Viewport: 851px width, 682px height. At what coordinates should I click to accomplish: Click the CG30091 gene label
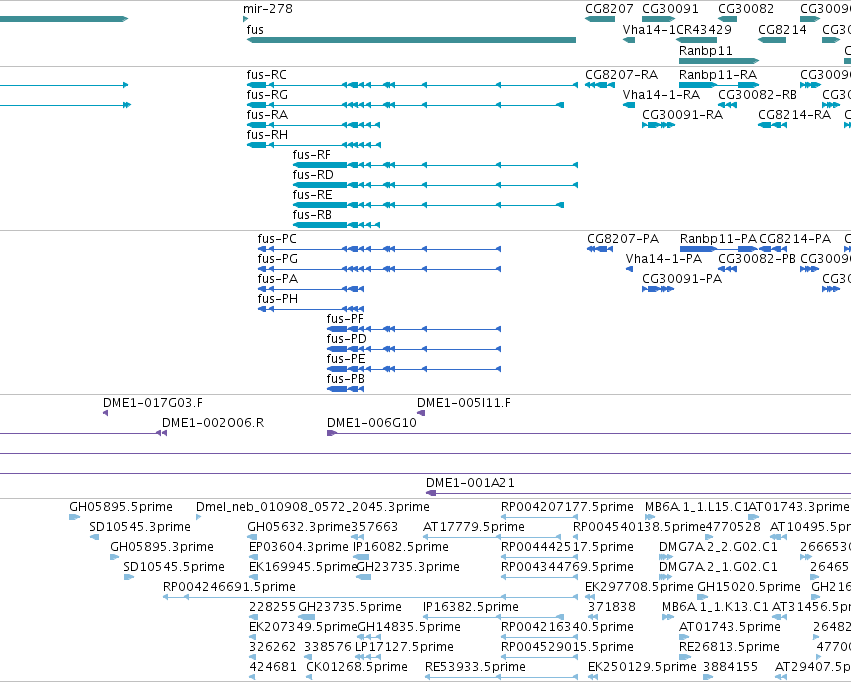(x=670, y=9)
